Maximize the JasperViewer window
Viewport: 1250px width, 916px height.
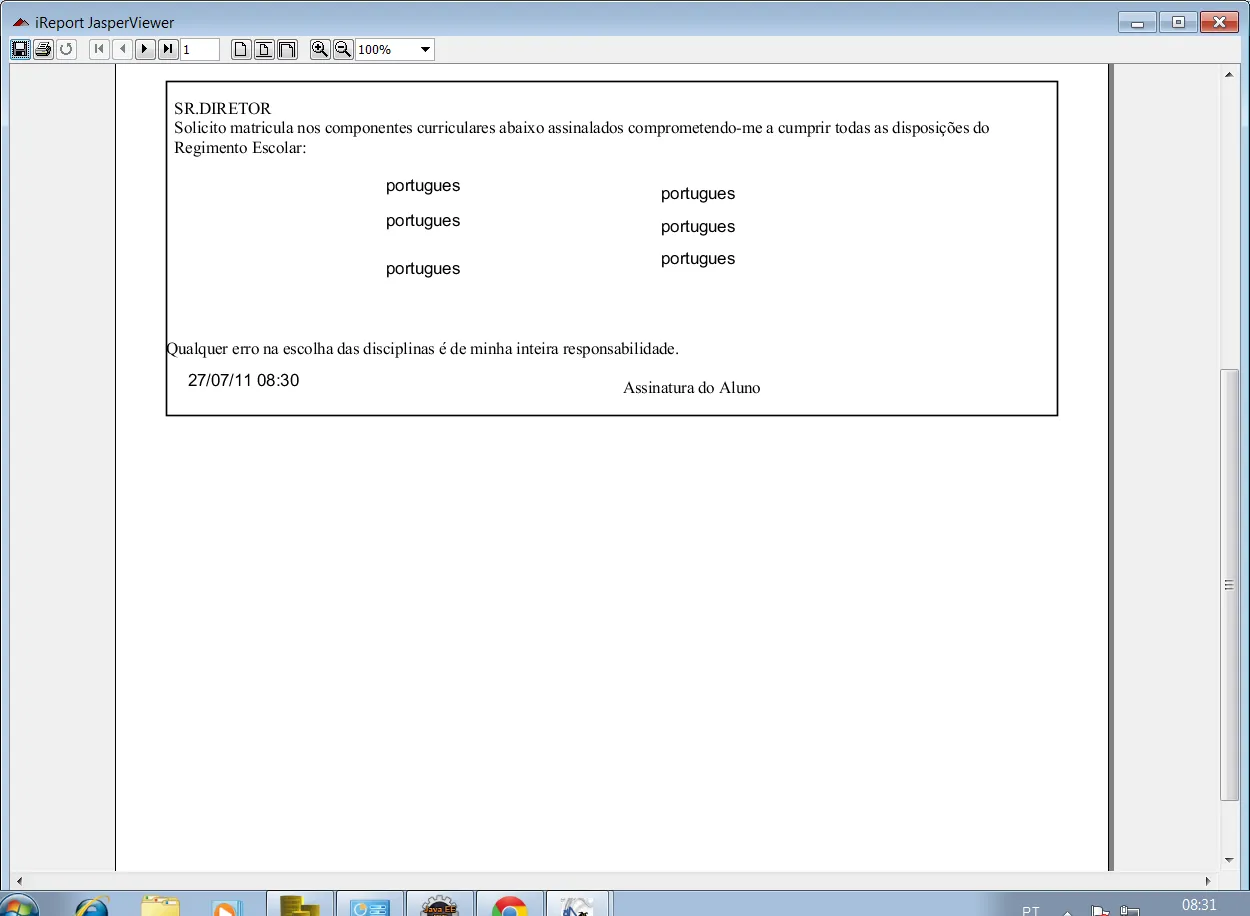pos(1178,22)
